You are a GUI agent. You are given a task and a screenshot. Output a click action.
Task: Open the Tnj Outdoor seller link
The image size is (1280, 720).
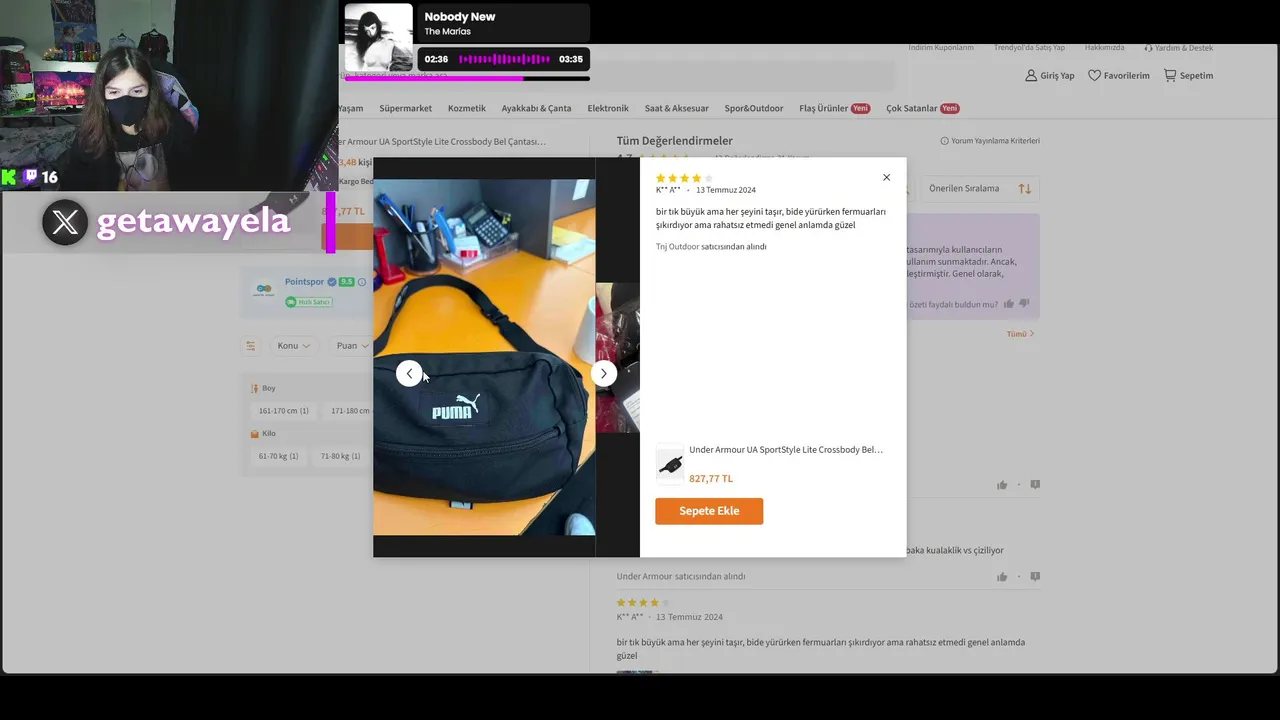click(x=678, y=246)
